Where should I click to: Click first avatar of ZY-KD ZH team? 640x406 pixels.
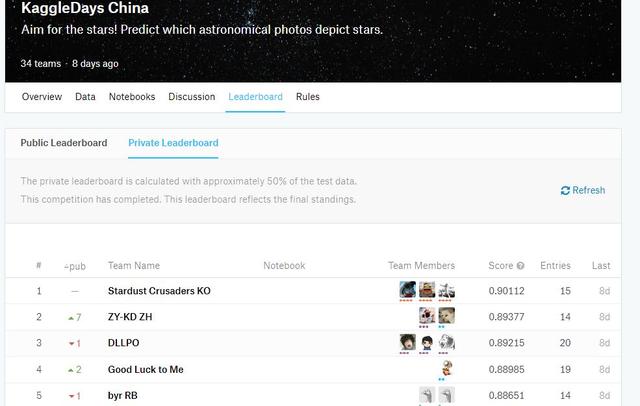click(427, 316)
